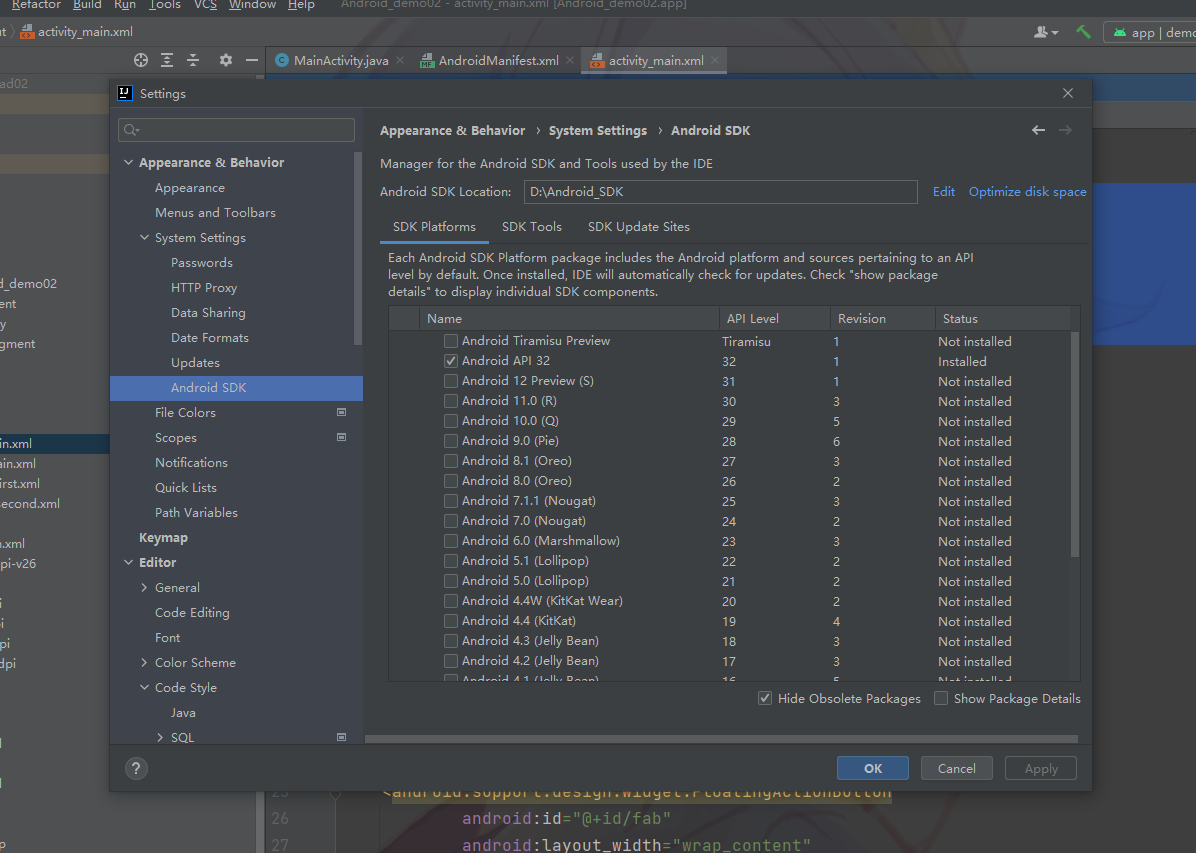Screen dimensions: 1196x853
Task: Click project-level marker icon next to Scopes
Action: [342, 437]
